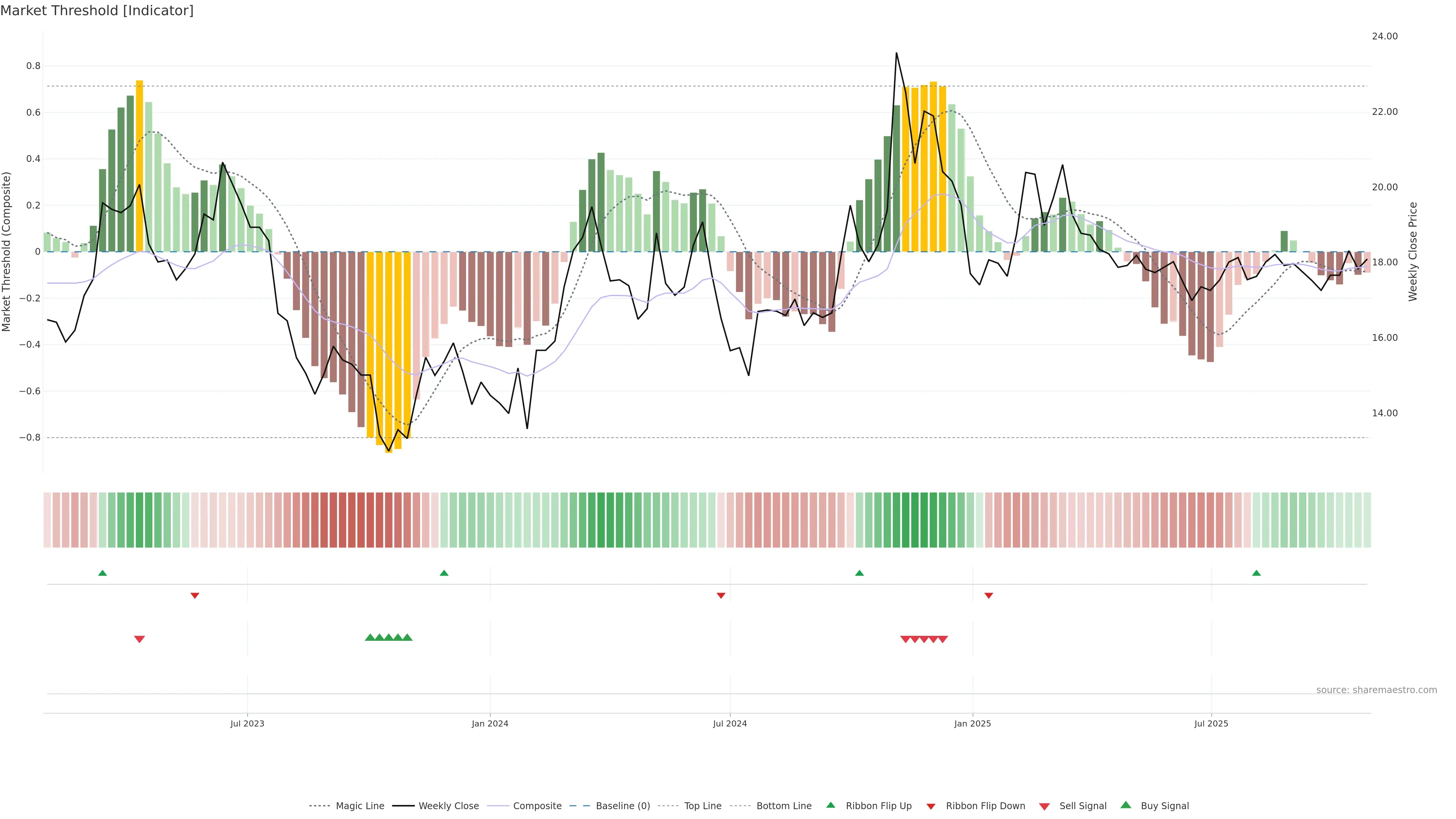Click the Weekly Close Price axis title
This screenshot has height=819, width=1456.
[x=1413, y=251]
